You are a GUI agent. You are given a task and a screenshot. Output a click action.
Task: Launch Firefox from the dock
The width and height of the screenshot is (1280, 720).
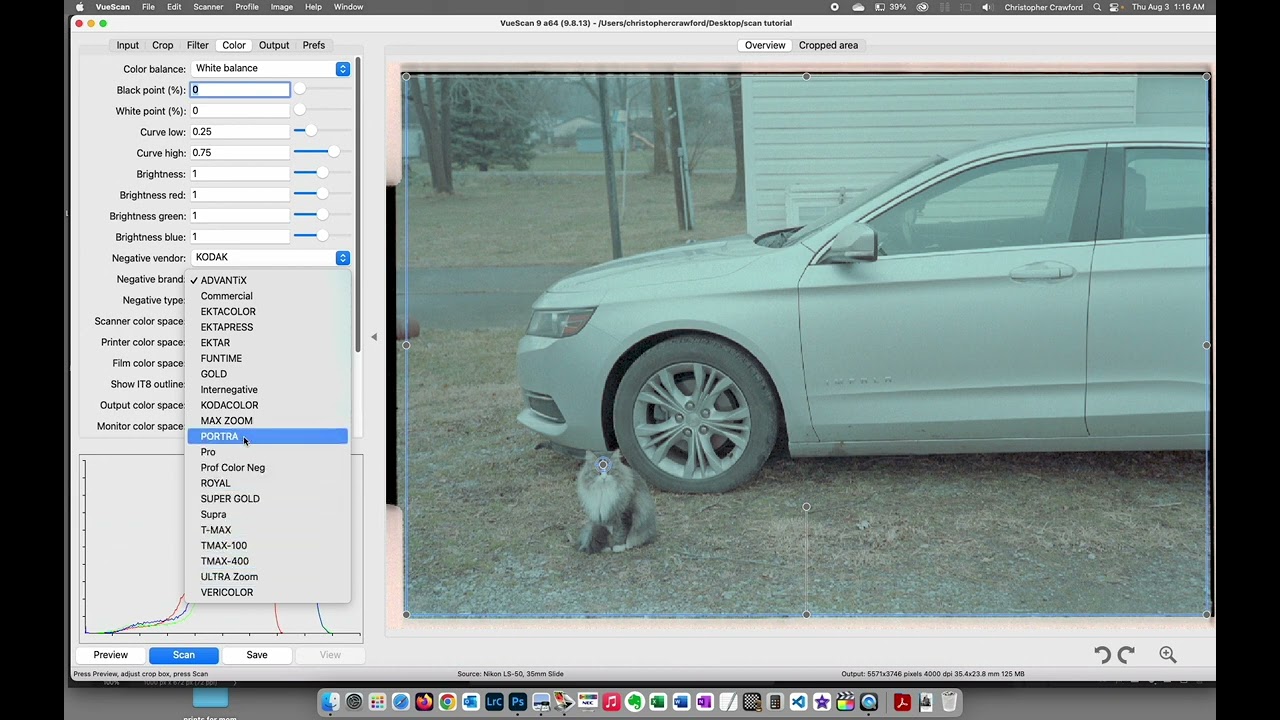click(424, 702)
